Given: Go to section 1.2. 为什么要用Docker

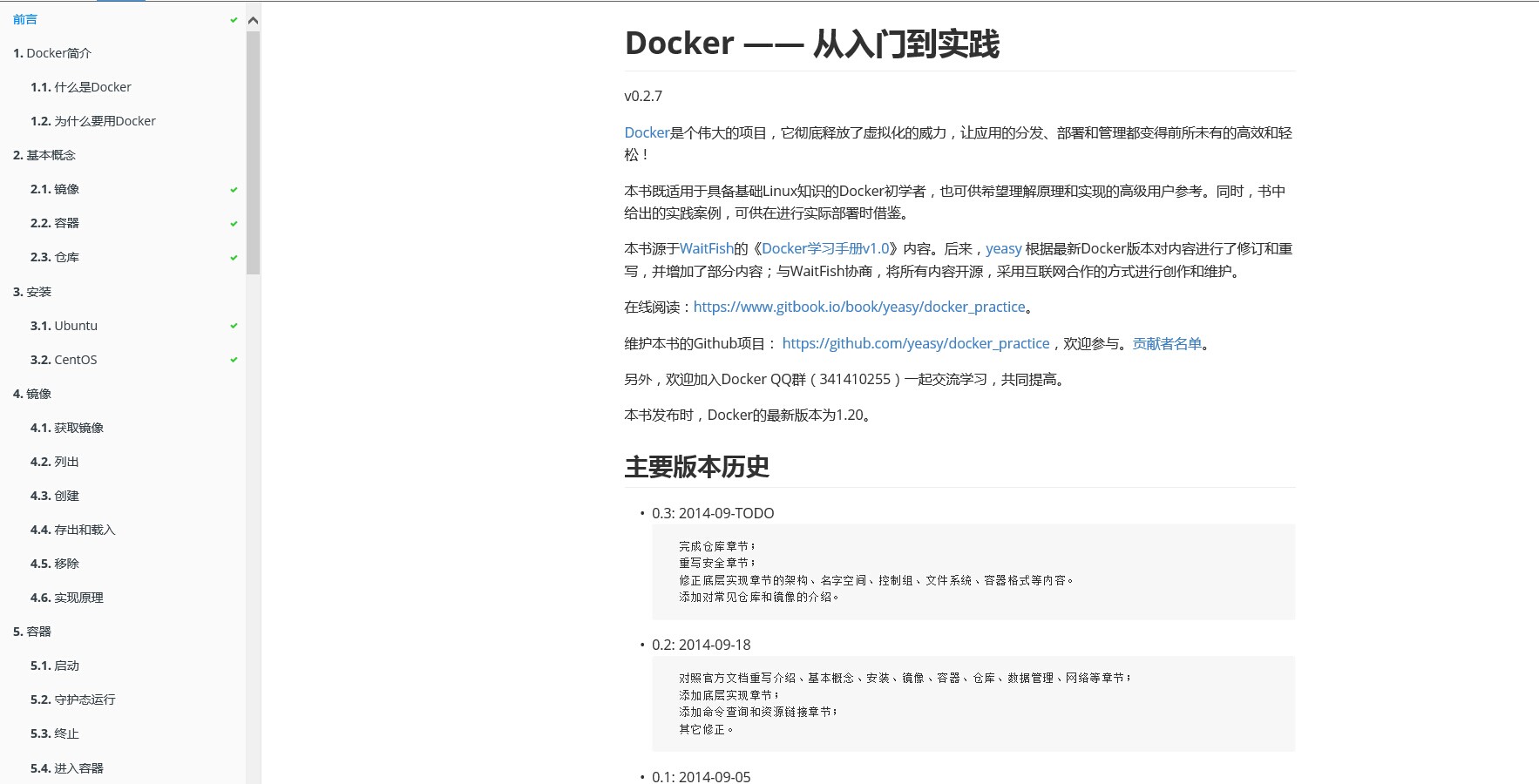Looking at the screenshot, I should coord(93,121).
